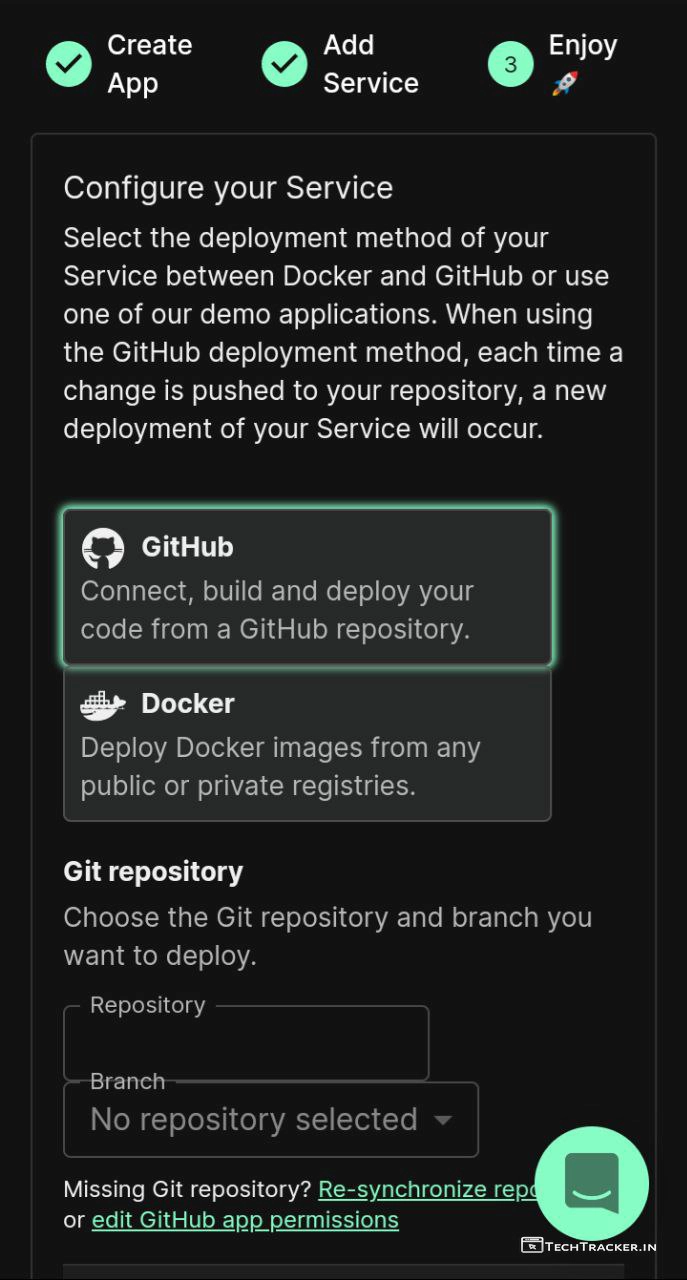Go to the Add Service step label
This screenshot has width=687, height=1280.
point(370,64)
